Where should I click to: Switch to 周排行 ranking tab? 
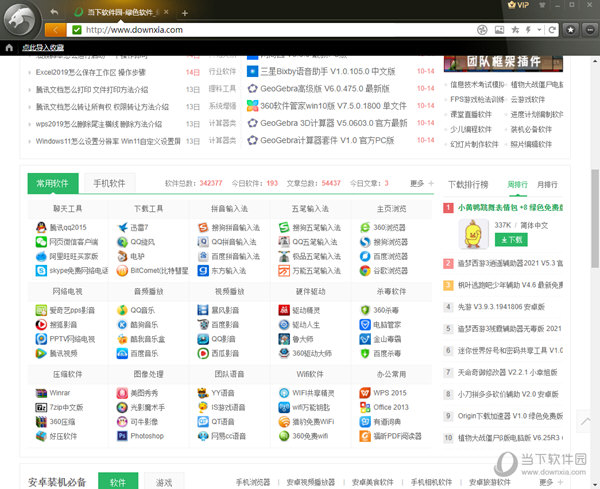pyautogui.click(x=517, y=184)
